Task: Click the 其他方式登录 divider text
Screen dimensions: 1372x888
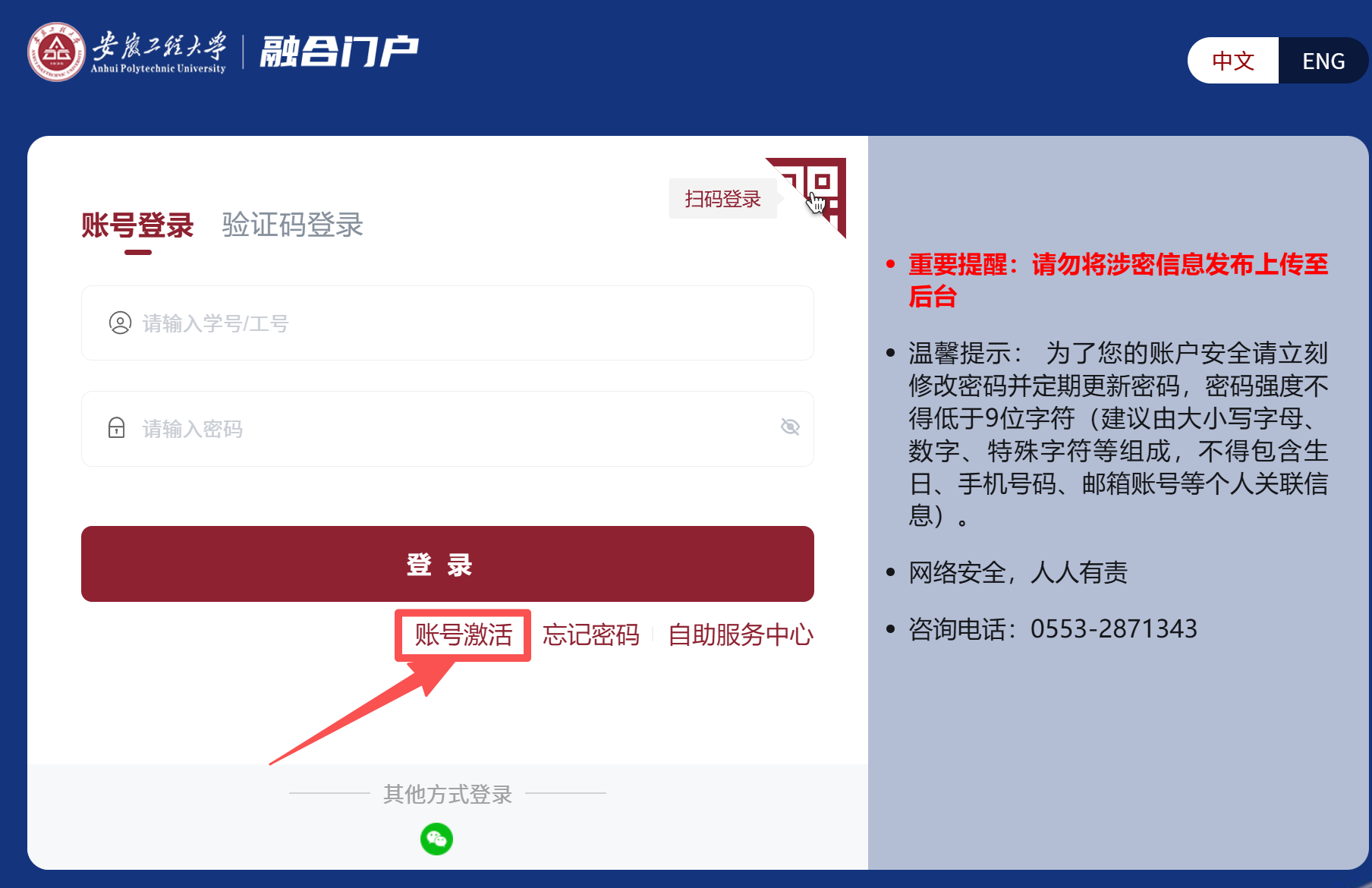Action: 448,794
